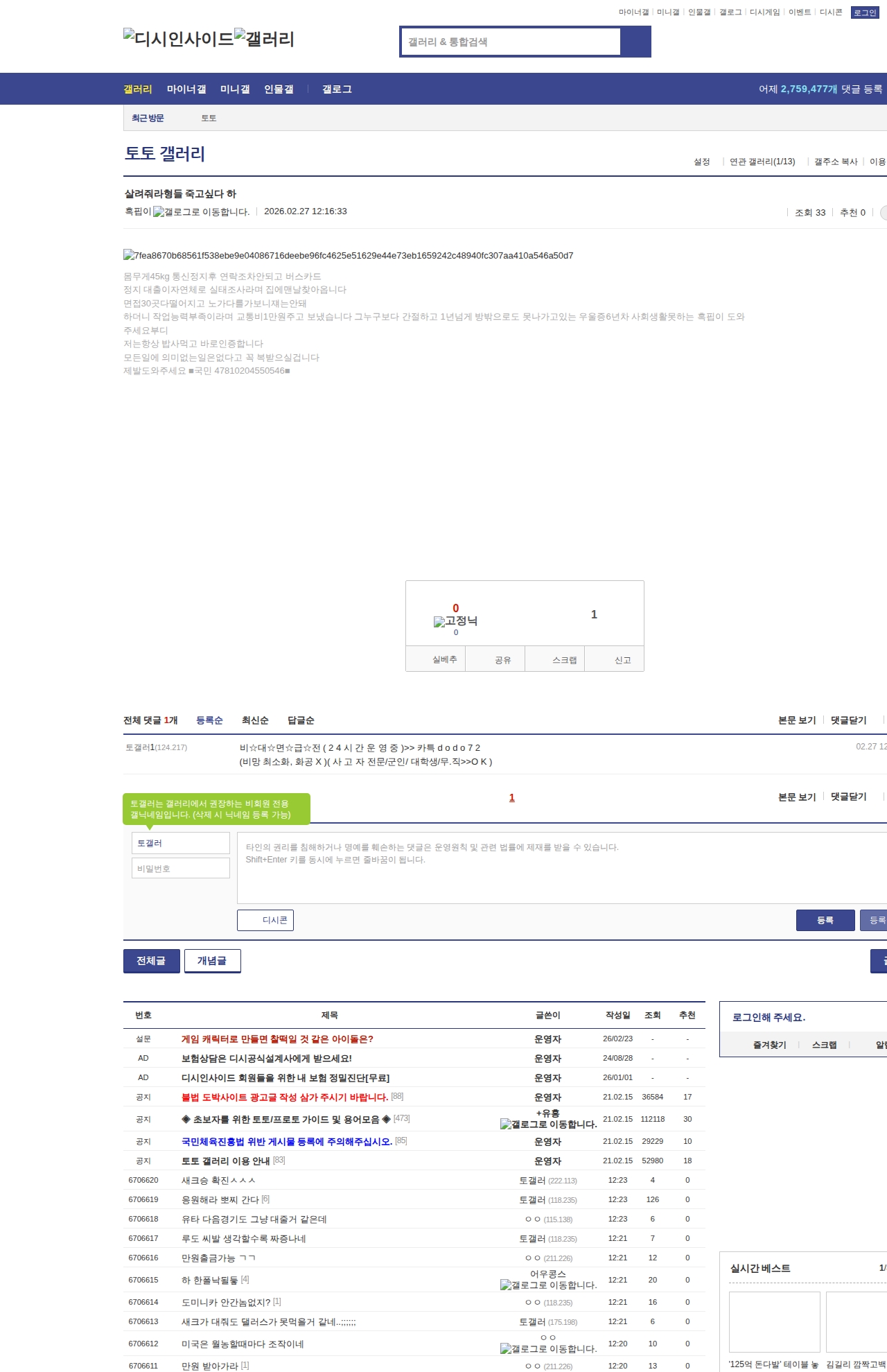Click the 갤러리 logo image next to 디시인사이드
This screenshot has width=887, height=1372.
(x=265, y=38)
